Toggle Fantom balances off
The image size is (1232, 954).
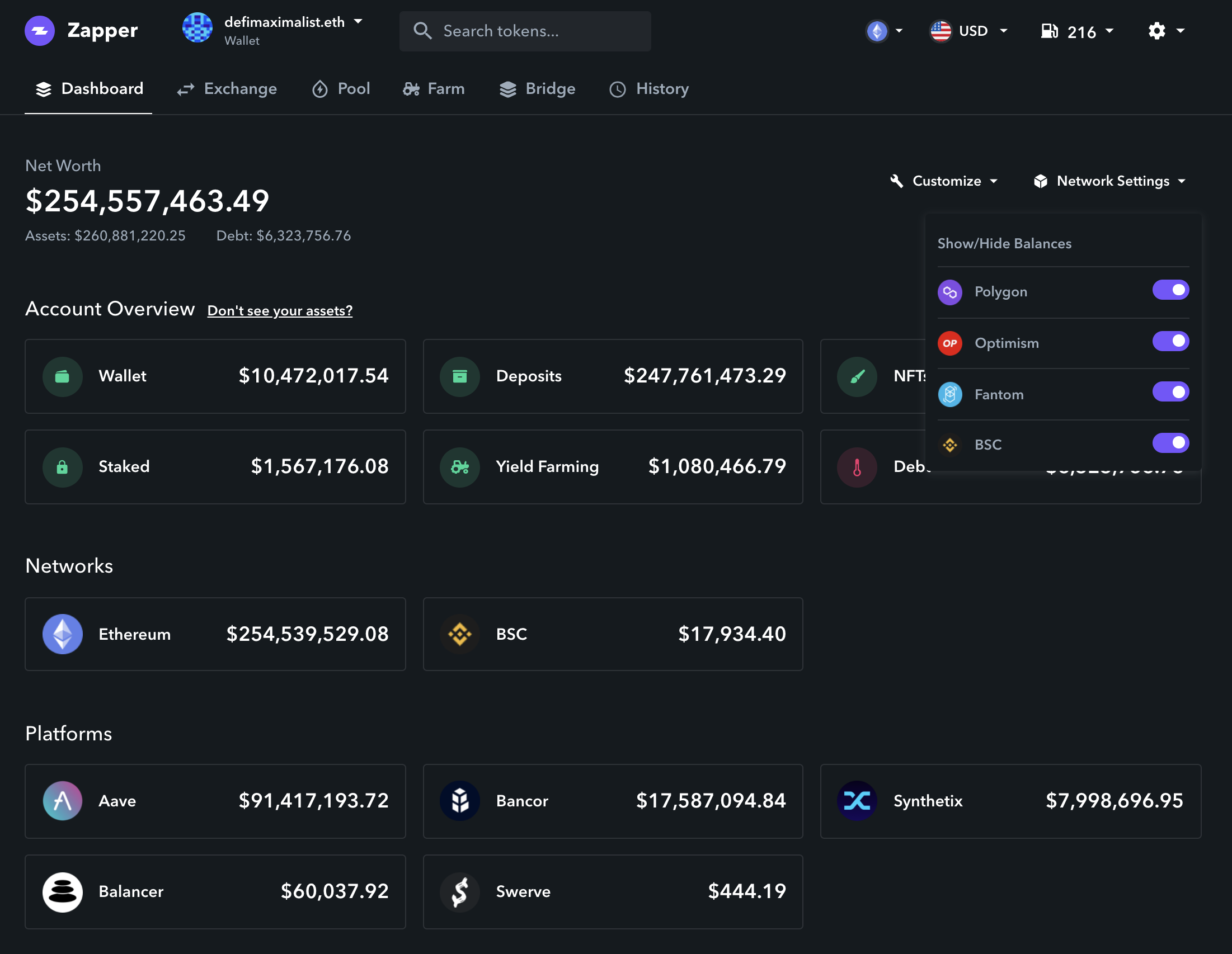[x=1170, y=392]
